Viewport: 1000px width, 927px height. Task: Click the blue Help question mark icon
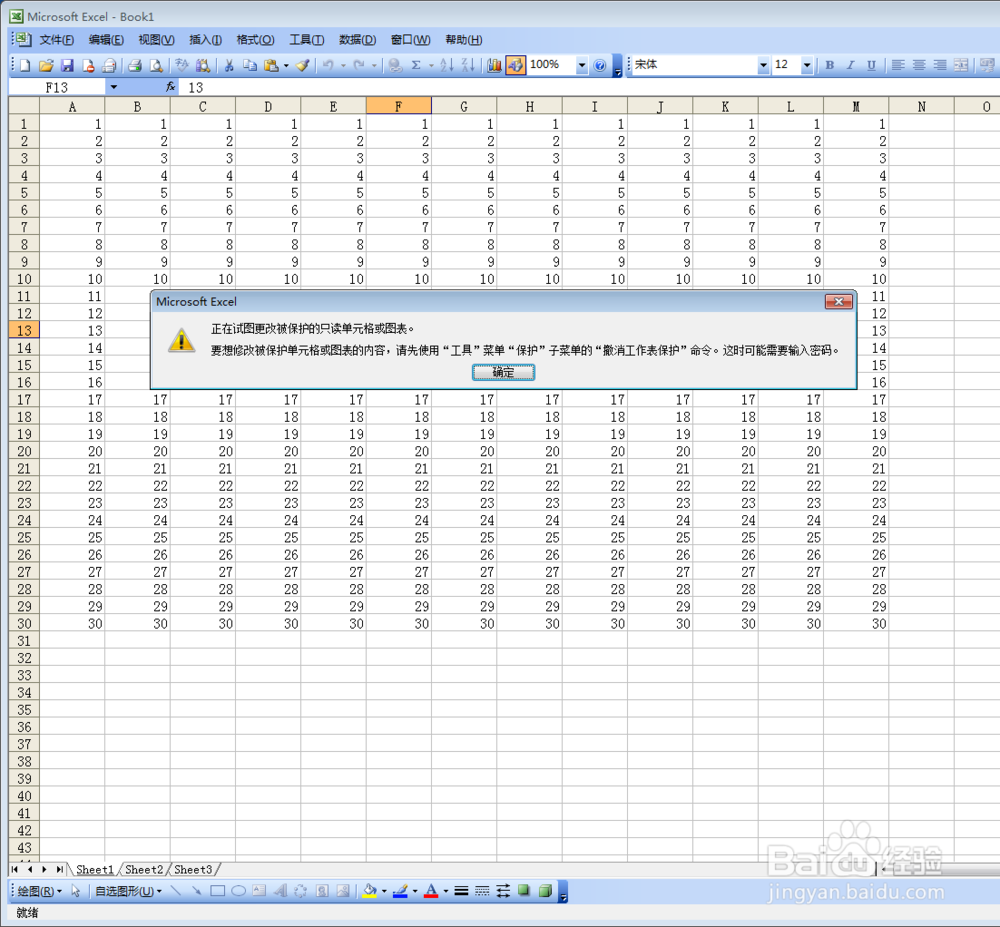click(599, 65)
